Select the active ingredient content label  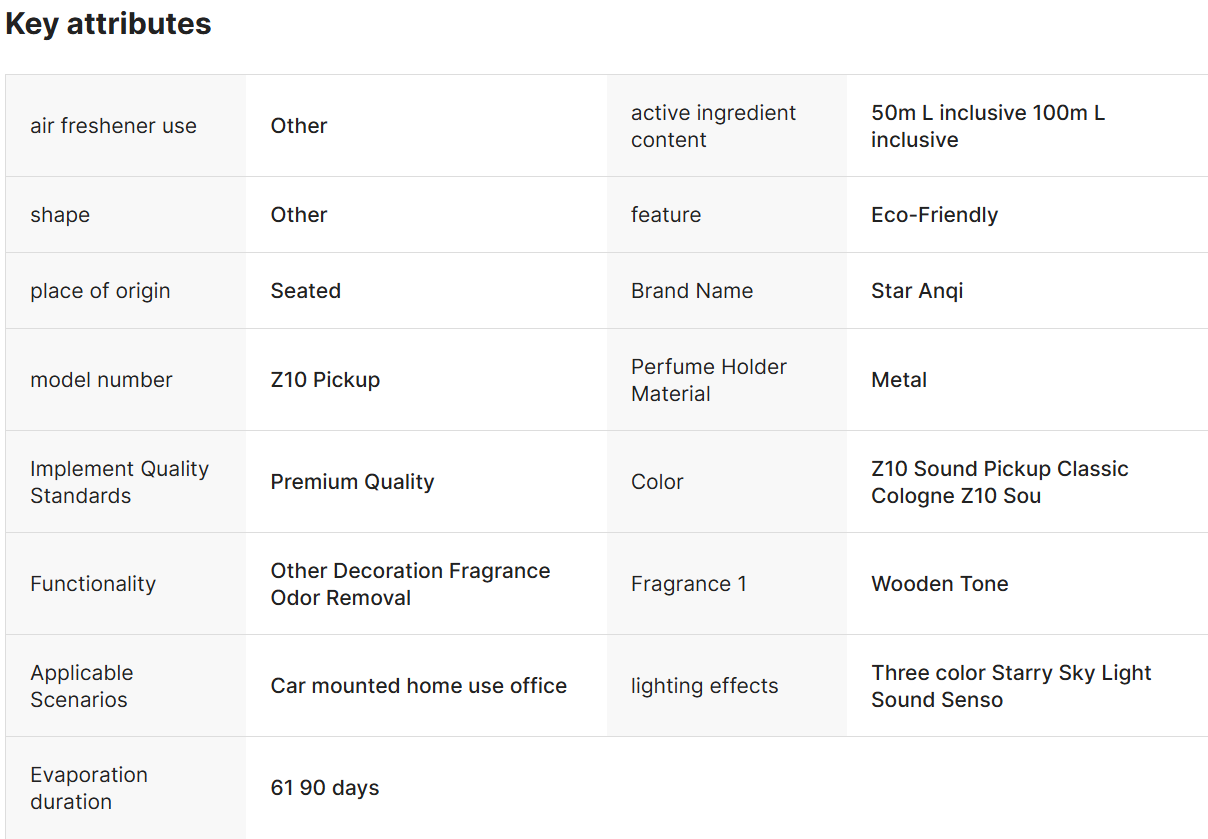click(x=713, y=126)
